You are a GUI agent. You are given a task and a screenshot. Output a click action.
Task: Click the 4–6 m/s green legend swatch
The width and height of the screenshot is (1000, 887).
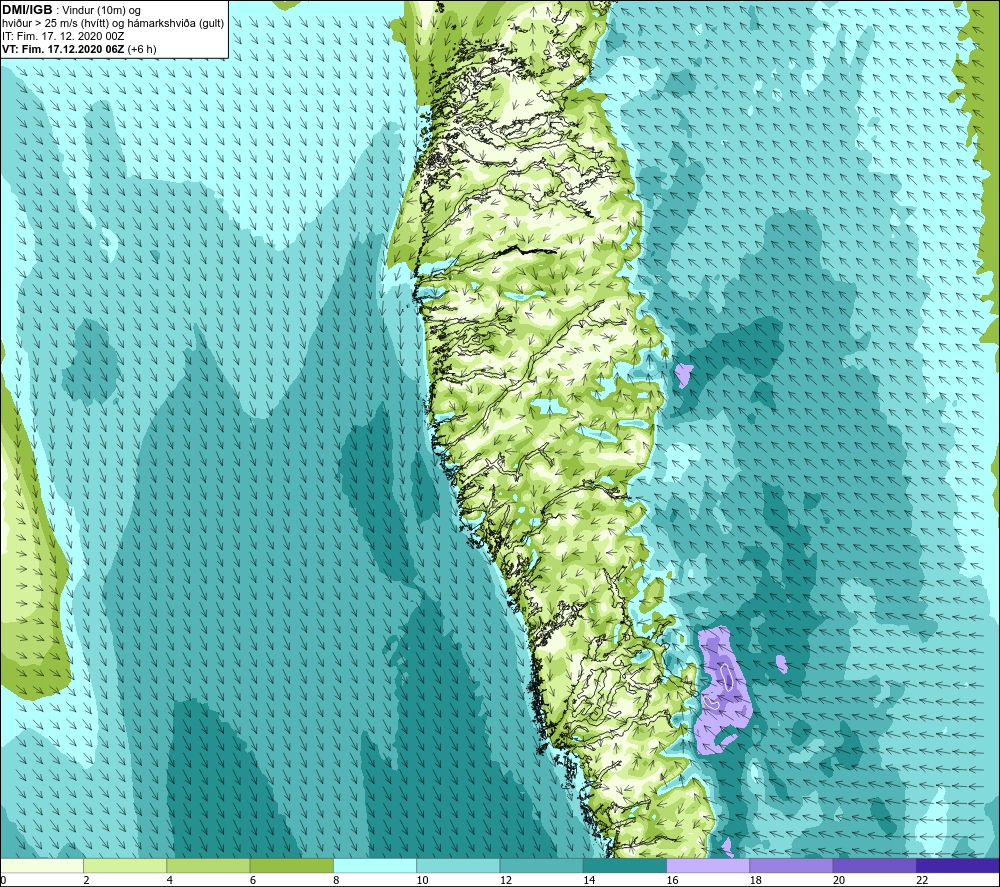(x=209, y=865)
